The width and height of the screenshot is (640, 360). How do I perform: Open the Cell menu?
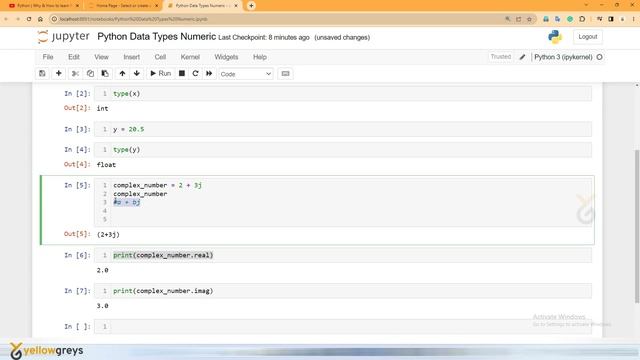[x=160, y=57]
